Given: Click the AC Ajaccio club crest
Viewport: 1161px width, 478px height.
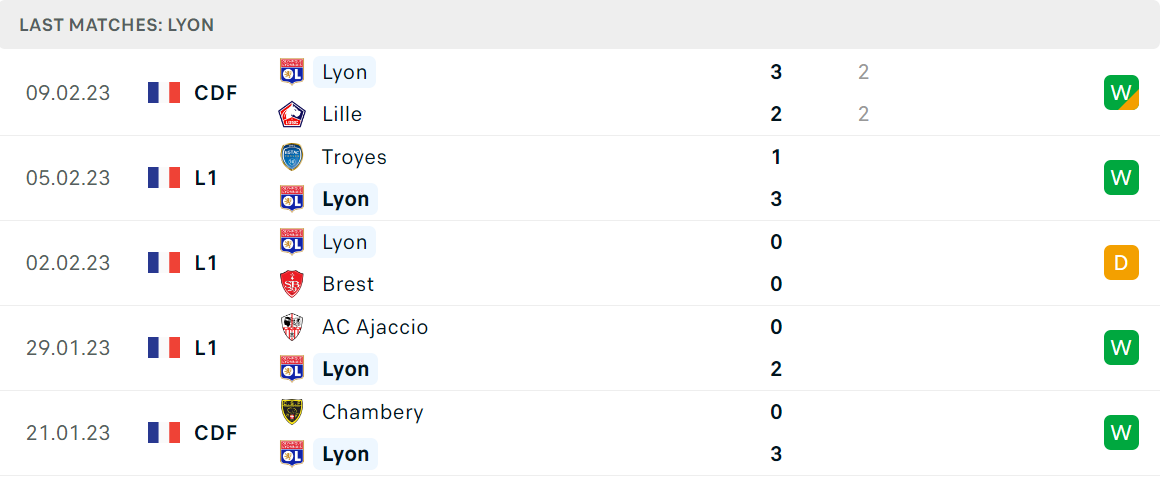Looking at the screenshot, I should 292,326.
